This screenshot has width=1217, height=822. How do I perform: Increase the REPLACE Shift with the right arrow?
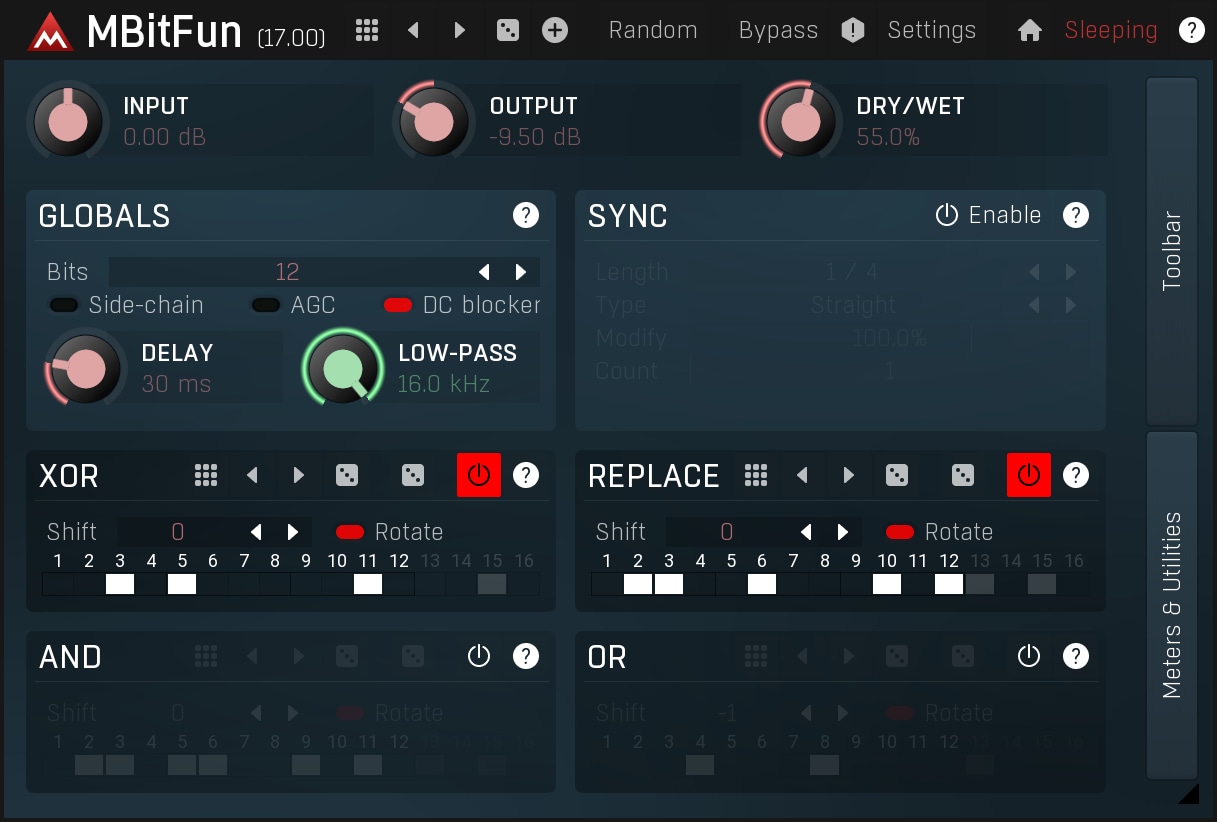pos(843,532)
